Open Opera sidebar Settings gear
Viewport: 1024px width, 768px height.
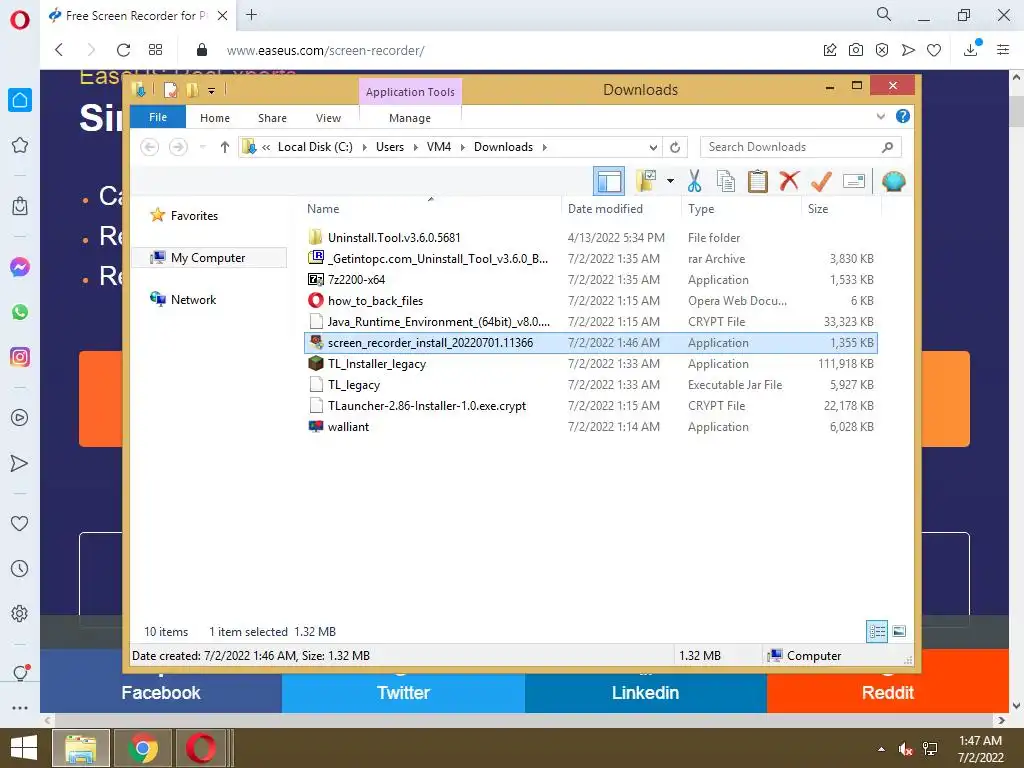tap(20, 613)
